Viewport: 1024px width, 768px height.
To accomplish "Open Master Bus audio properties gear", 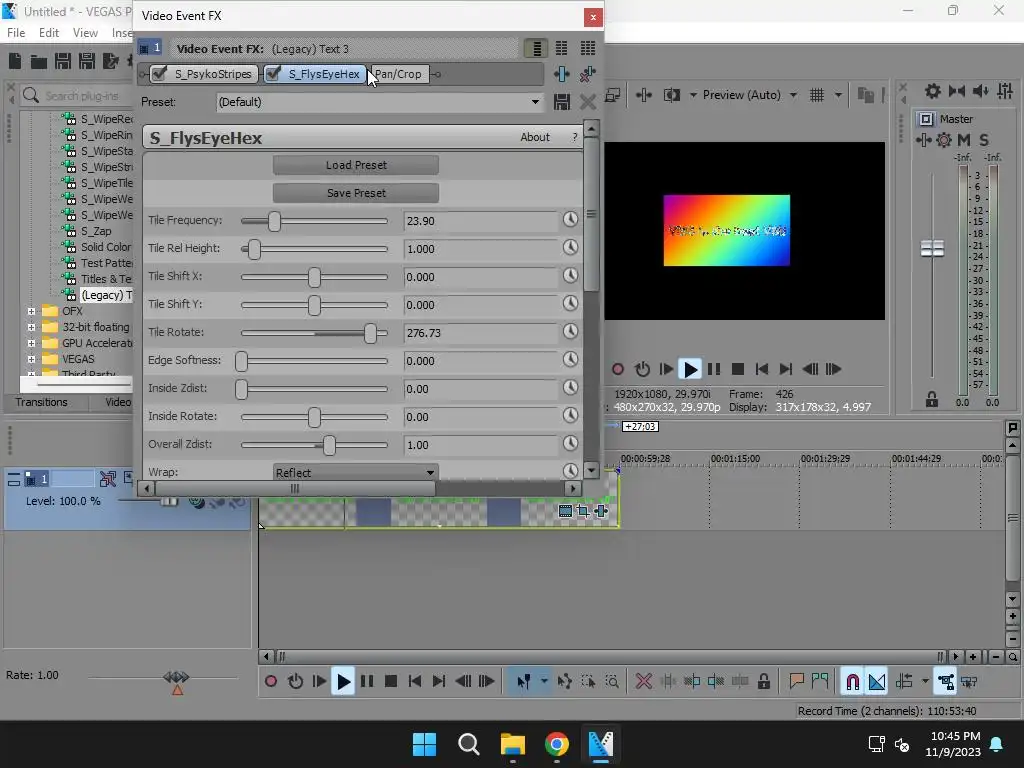I will 933,91.
